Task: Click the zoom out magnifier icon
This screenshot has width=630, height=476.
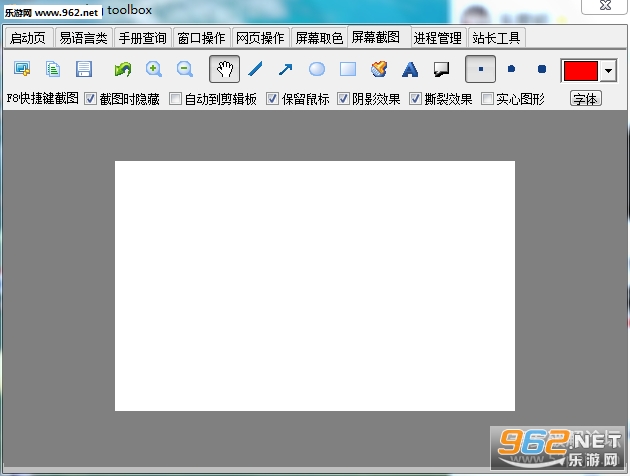Action: tap(184, 69)
